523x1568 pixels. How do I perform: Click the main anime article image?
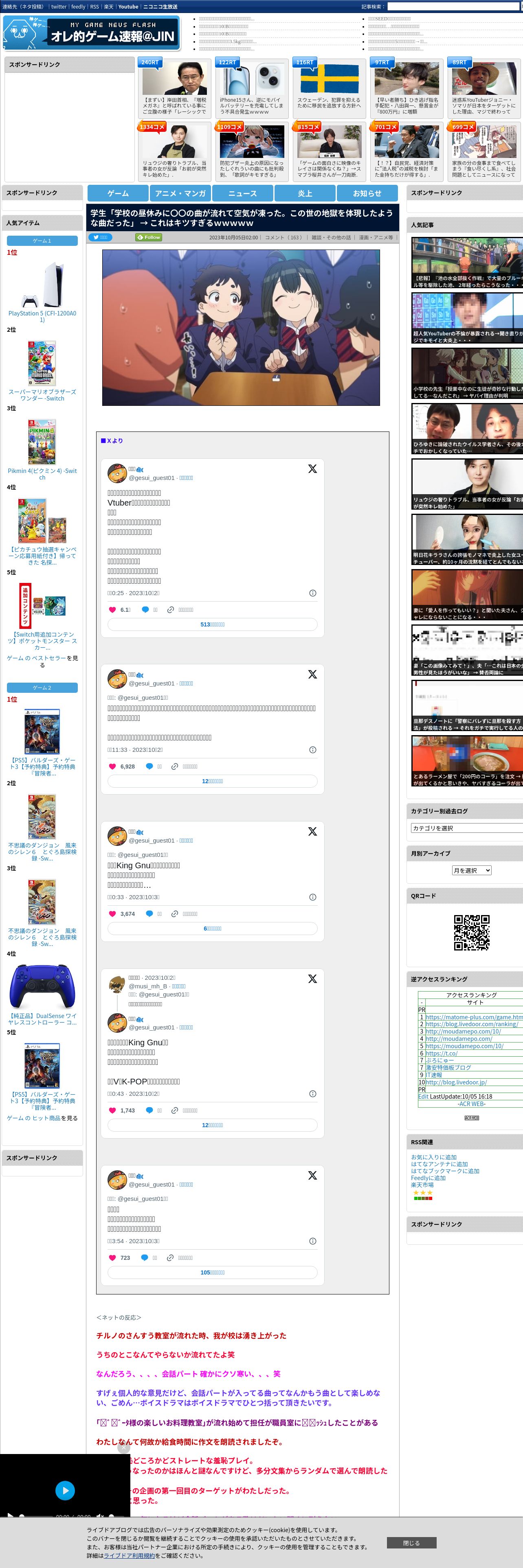[x=241, y=327]
